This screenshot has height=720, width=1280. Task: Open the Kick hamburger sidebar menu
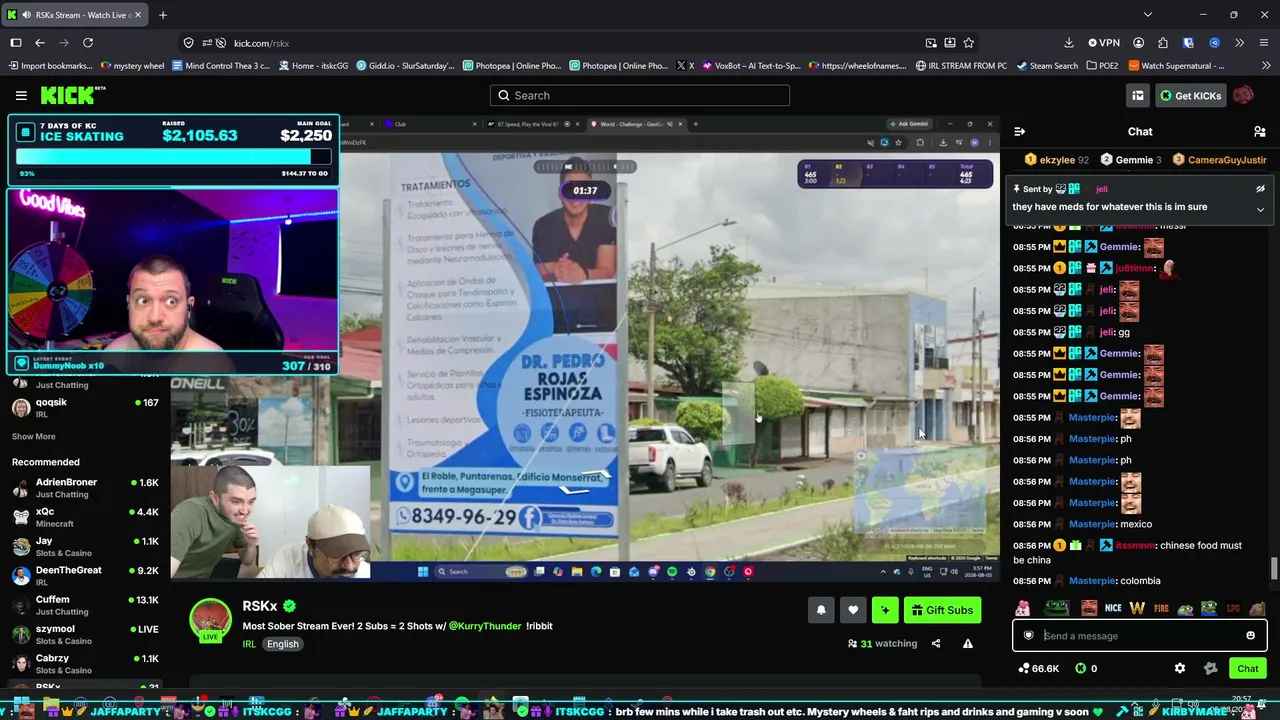click(21, 95)
